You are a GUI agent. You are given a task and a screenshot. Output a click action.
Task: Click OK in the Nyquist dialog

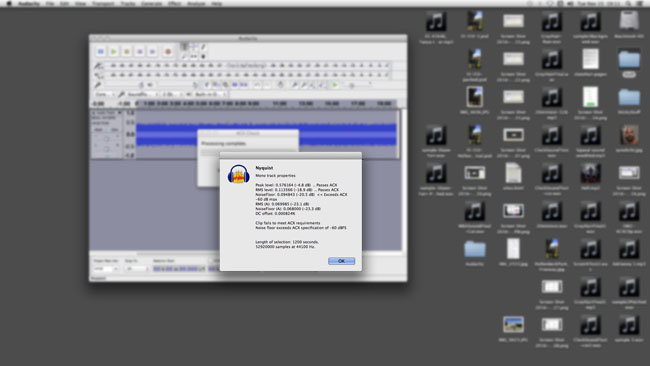pos(341,261)
